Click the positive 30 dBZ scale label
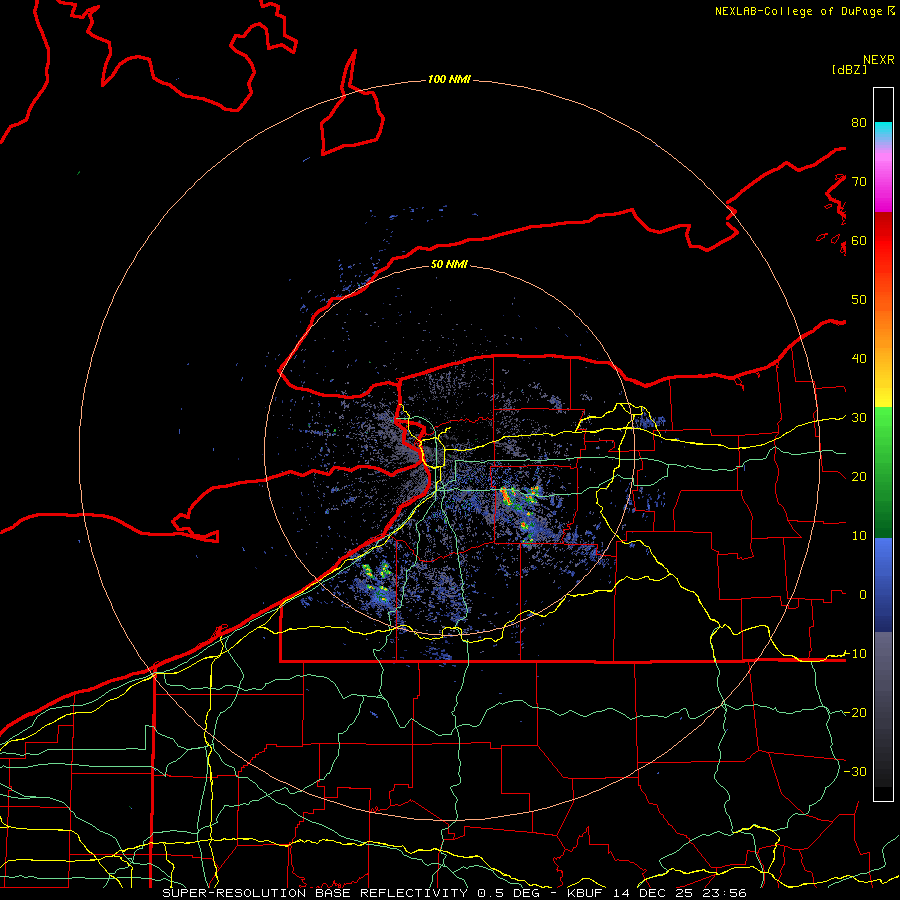Image resolution: width=900 pixels, height=900 pixels. coord(859,418)
